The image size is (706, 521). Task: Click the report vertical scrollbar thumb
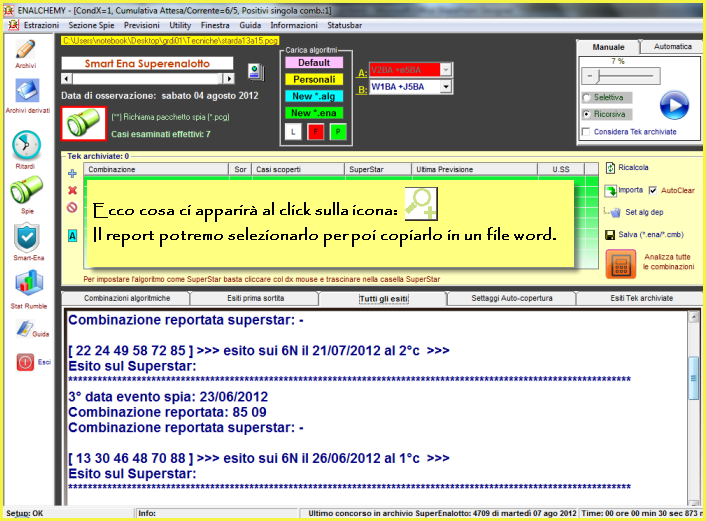(x=693, y=378)
